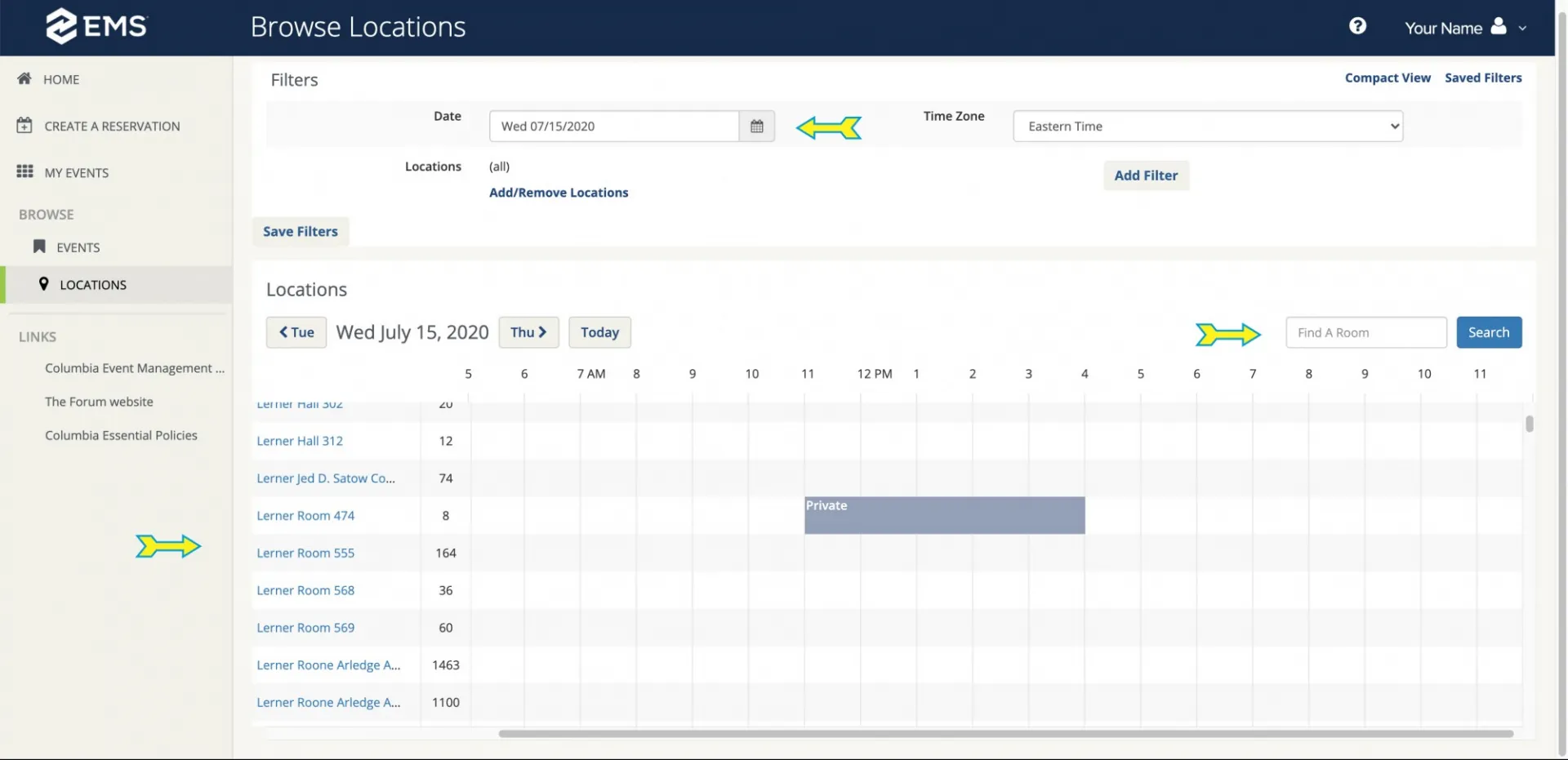Click the Wed July 15, 2020 date heading
The image size is (1568, 760).
click(x=412, y=332)
